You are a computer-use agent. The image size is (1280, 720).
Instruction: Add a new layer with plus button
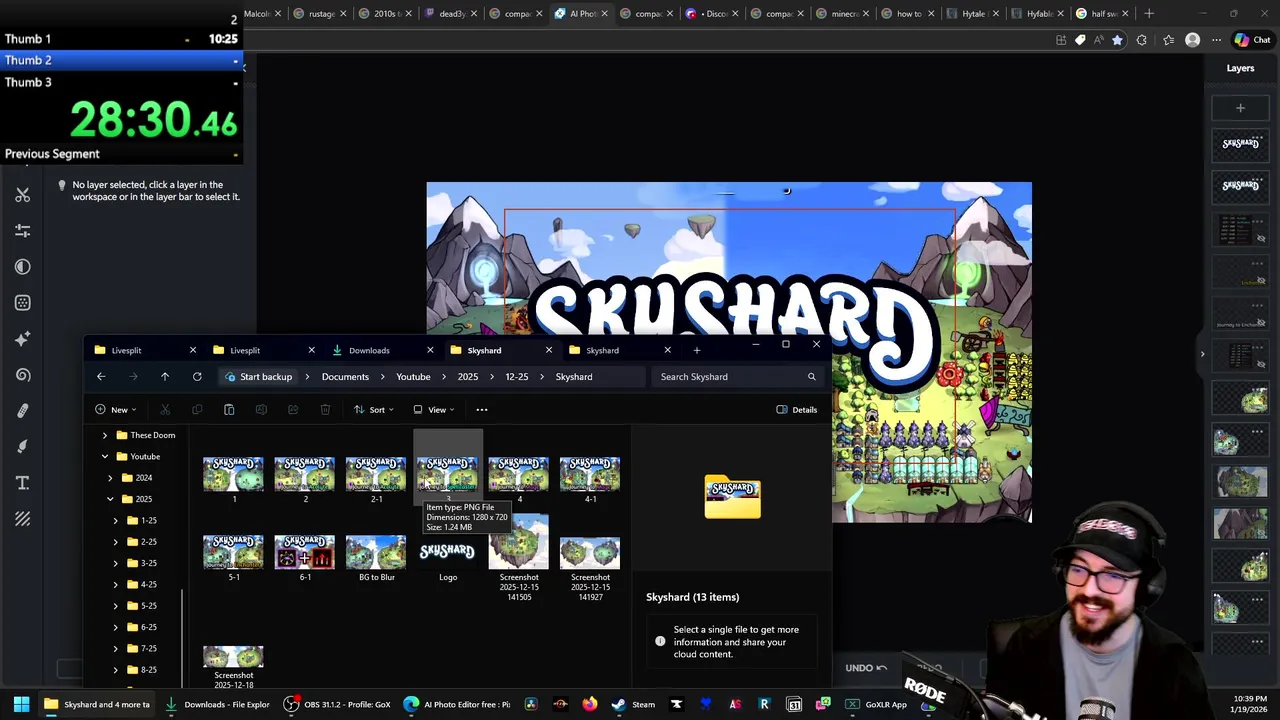[x=1240, y=108]
